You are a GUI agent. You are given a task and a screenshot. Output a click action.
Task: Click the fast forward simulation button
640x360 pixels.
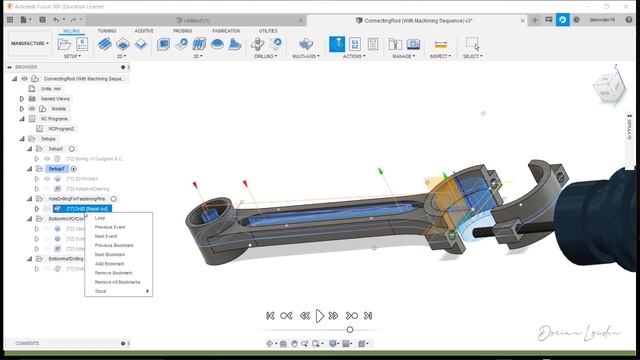pyautogui.click(x=333, y=316)
